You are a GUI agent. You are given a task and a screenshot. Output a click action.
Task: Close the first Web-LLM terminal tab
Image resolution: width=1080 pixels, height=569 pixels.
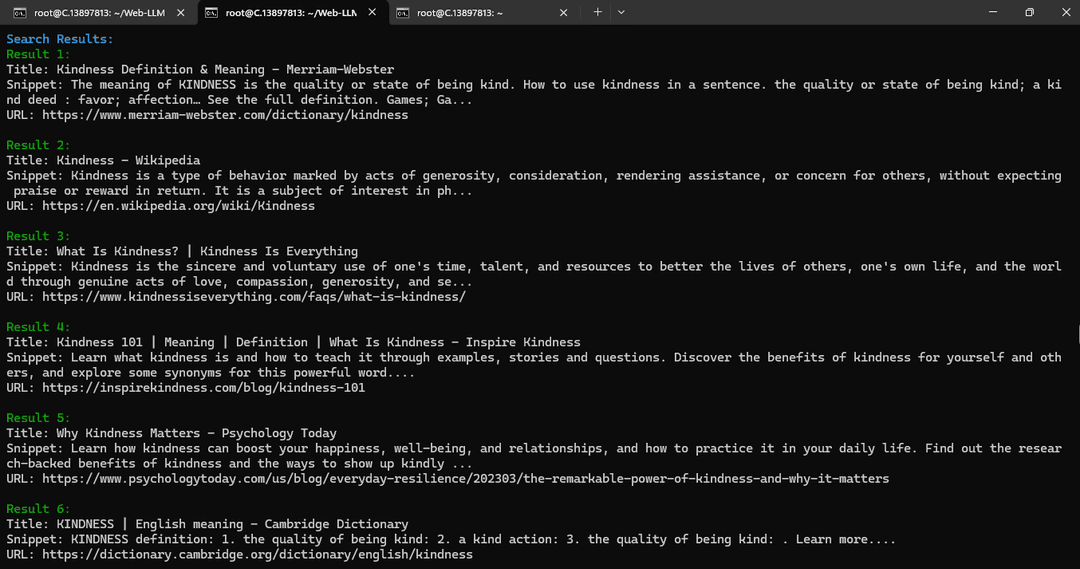tap(180, 12)
